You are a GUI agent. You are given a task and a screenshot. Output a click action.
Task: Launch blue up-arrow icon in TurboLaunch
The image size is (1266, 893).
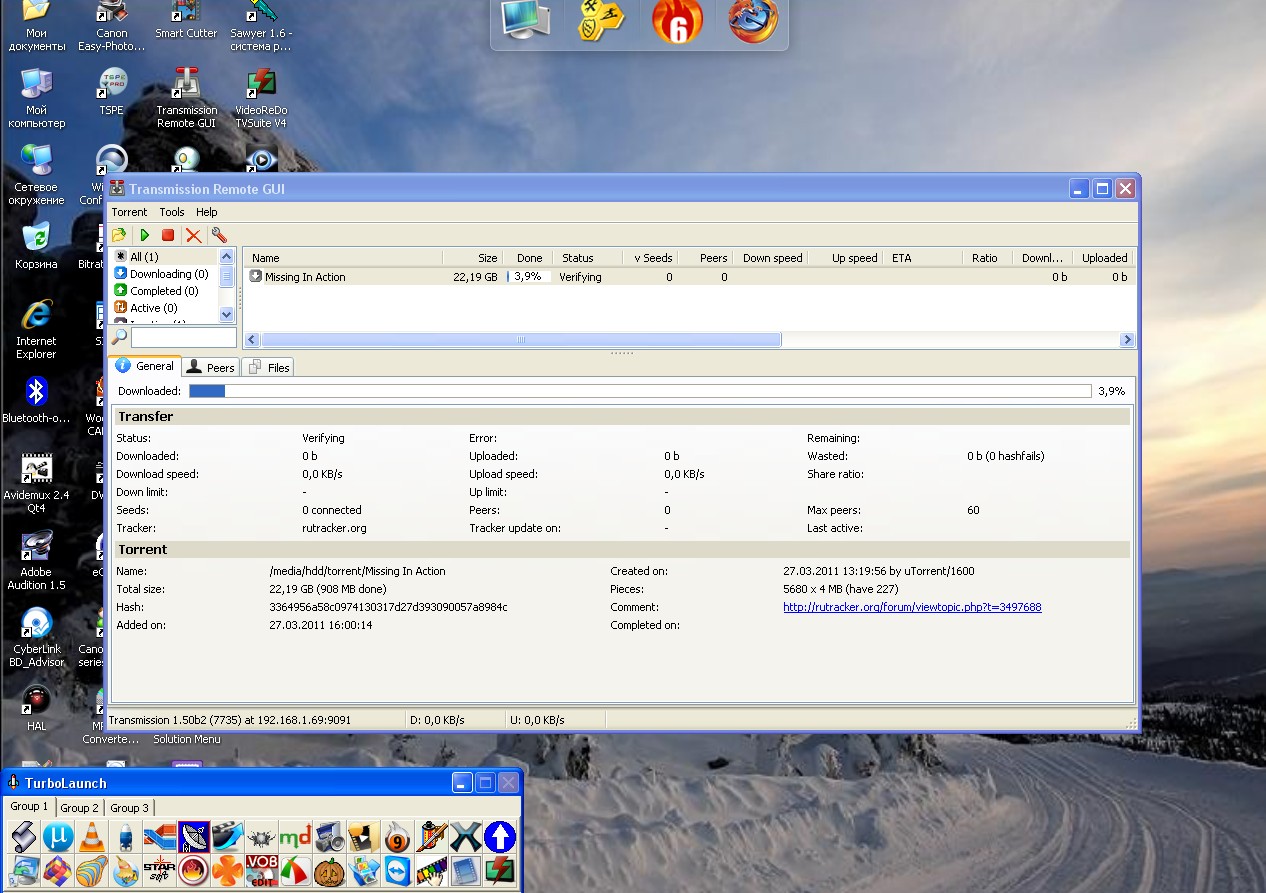[499, 836]
